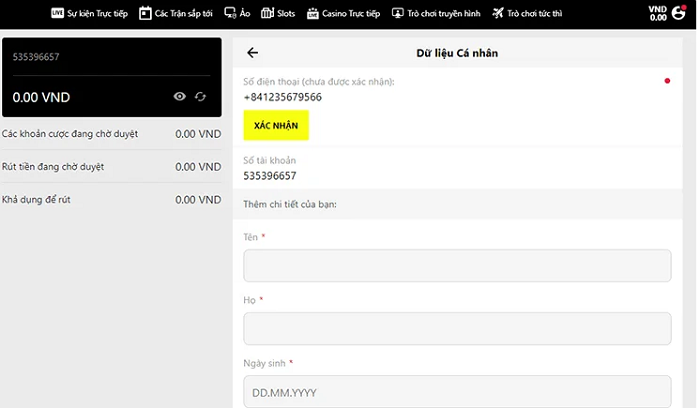Click the VND 0.00 balance in header
The image size is (700, 408).
(657, 13)
